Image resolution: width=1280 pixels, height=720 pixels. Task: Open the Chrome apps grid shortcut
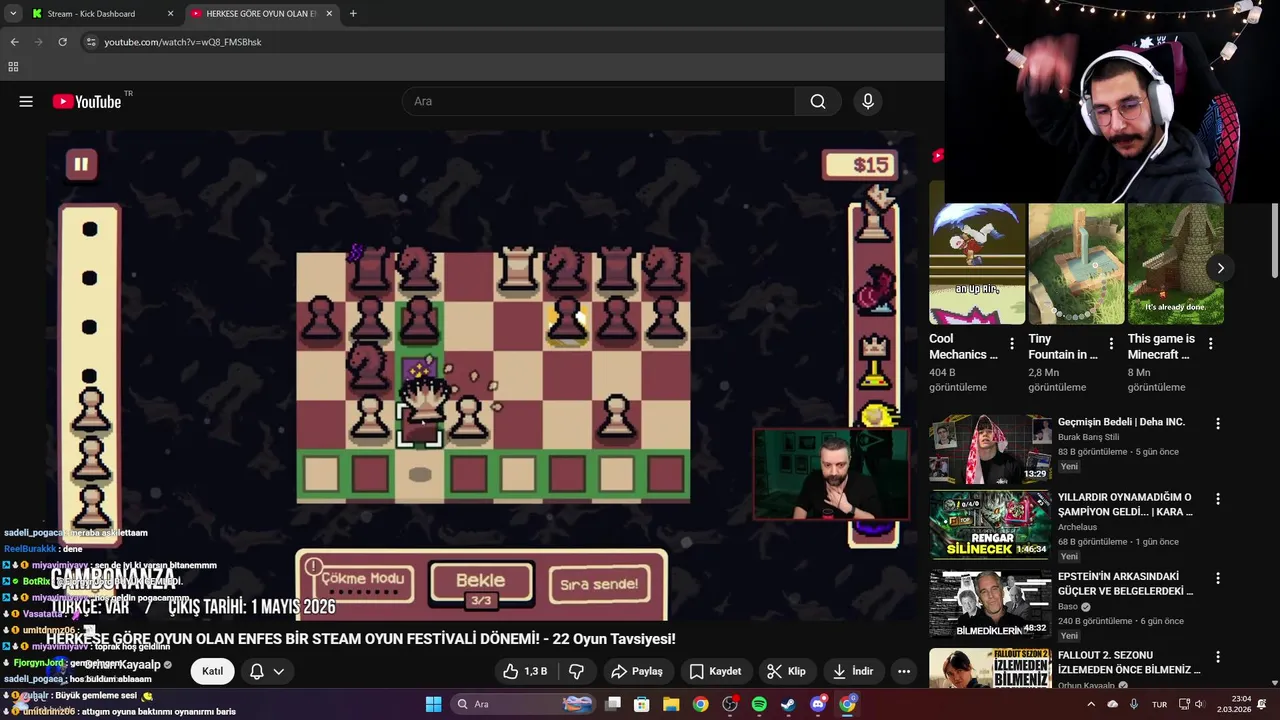13,67
